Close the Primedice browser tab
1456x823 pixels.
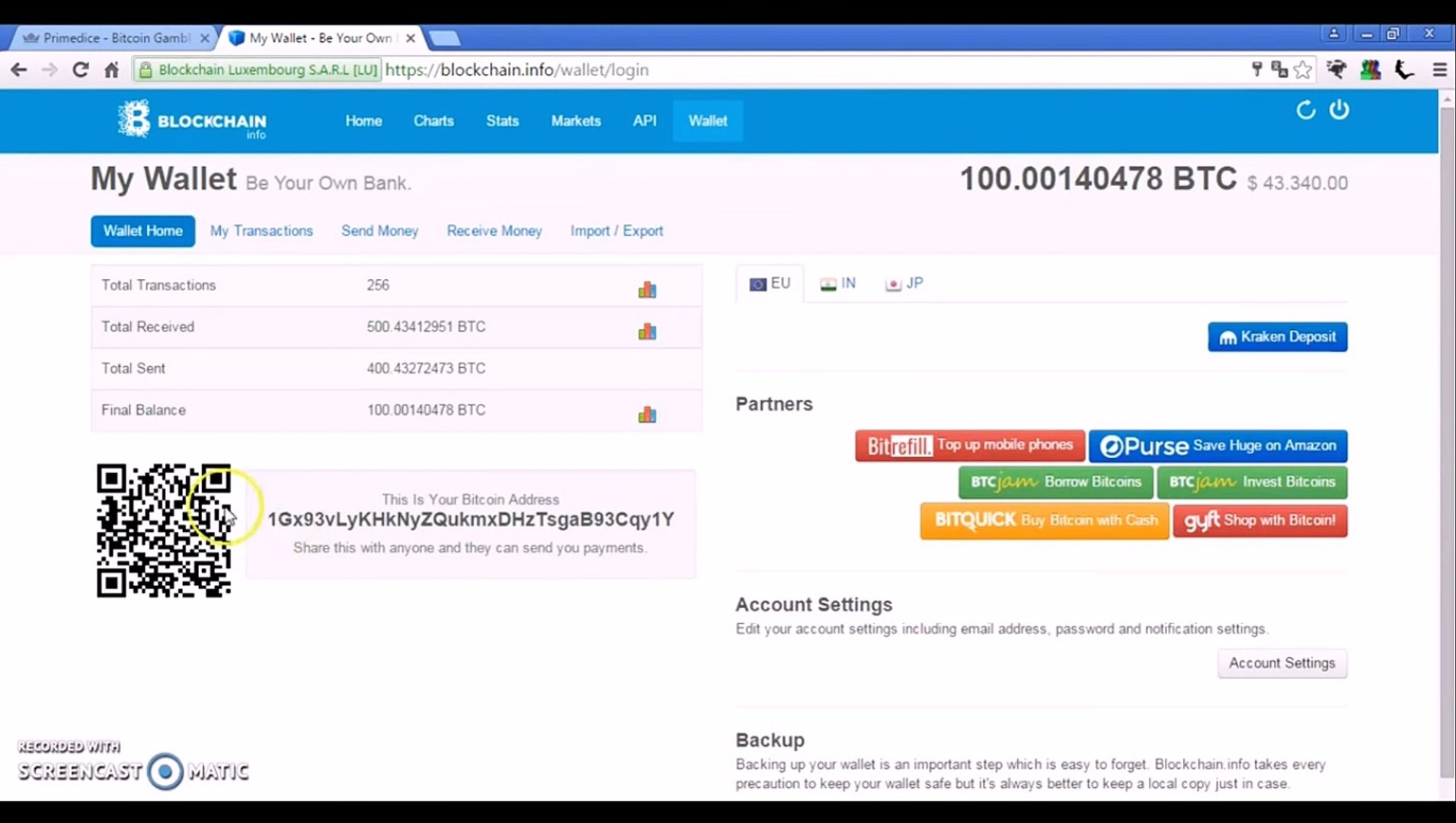click(204, 38)
